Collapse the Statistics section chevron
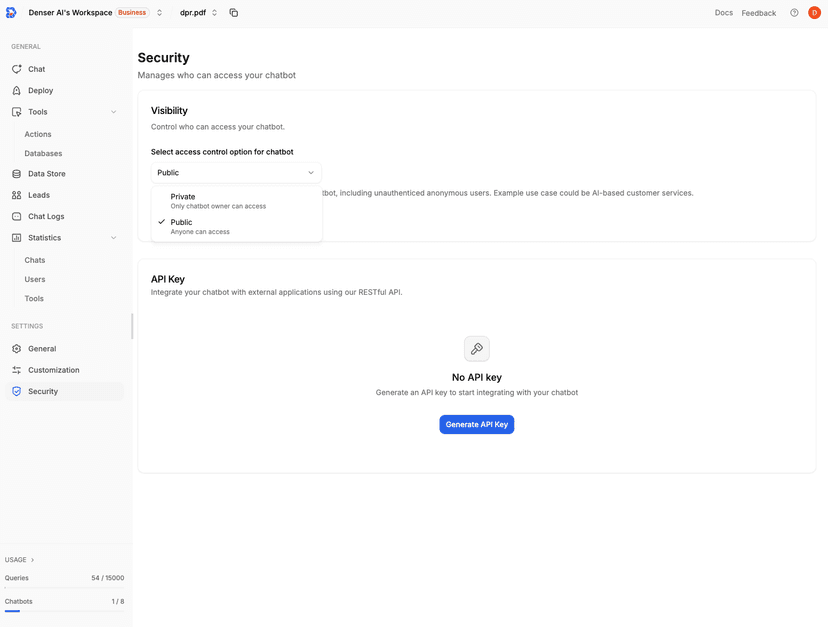Screen dimensions: 828x627 tap(113, 237)
